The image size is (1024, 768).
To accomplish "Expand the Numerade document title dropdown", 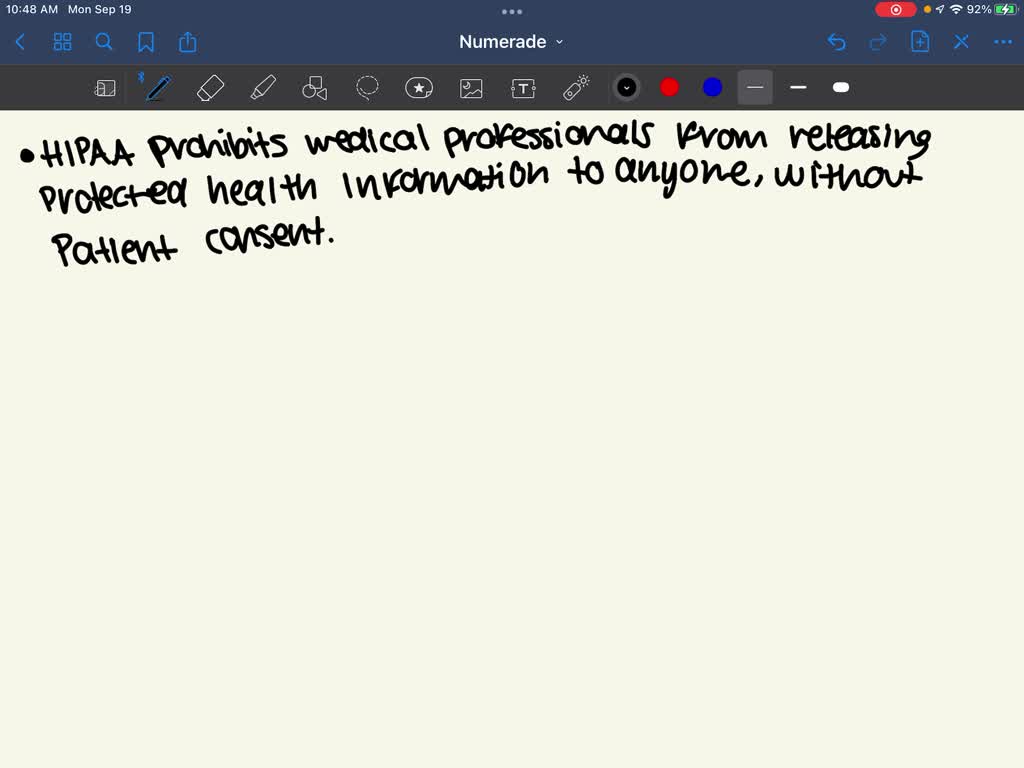I will [511, 42].
